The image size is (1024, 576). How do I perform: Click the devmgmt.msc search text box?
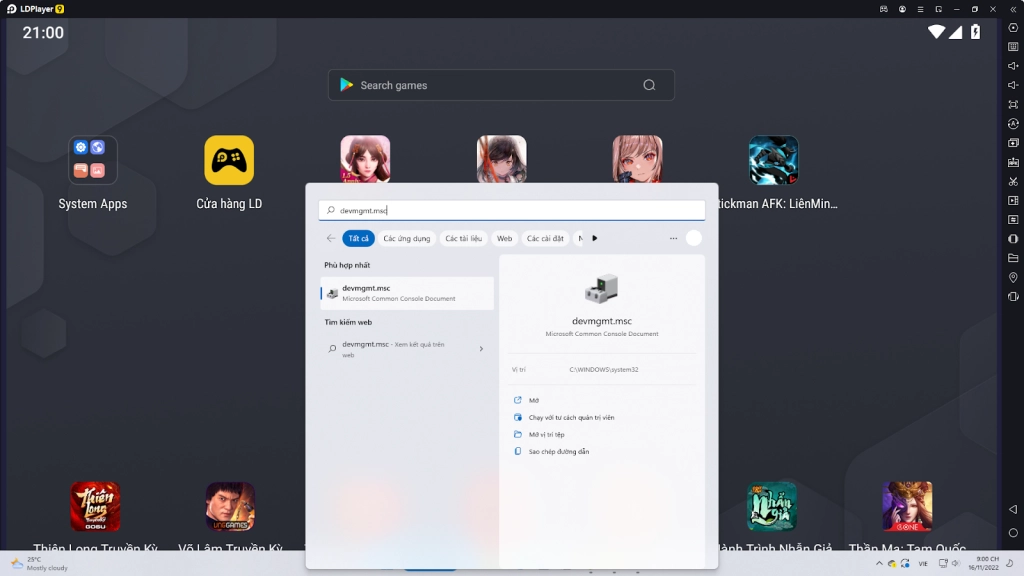(512, 210)
